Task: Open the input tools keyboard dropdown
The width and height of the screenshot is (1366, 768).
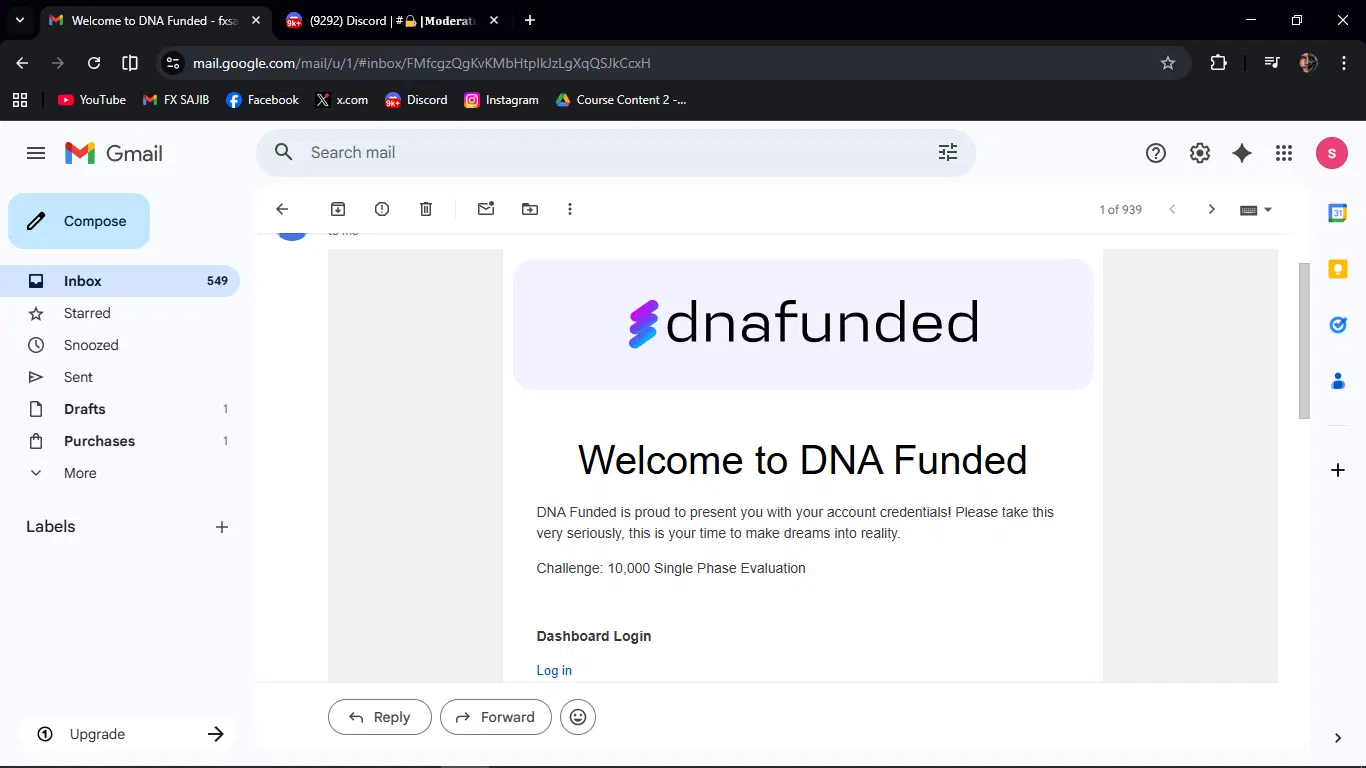Action: click(1256, 210)
